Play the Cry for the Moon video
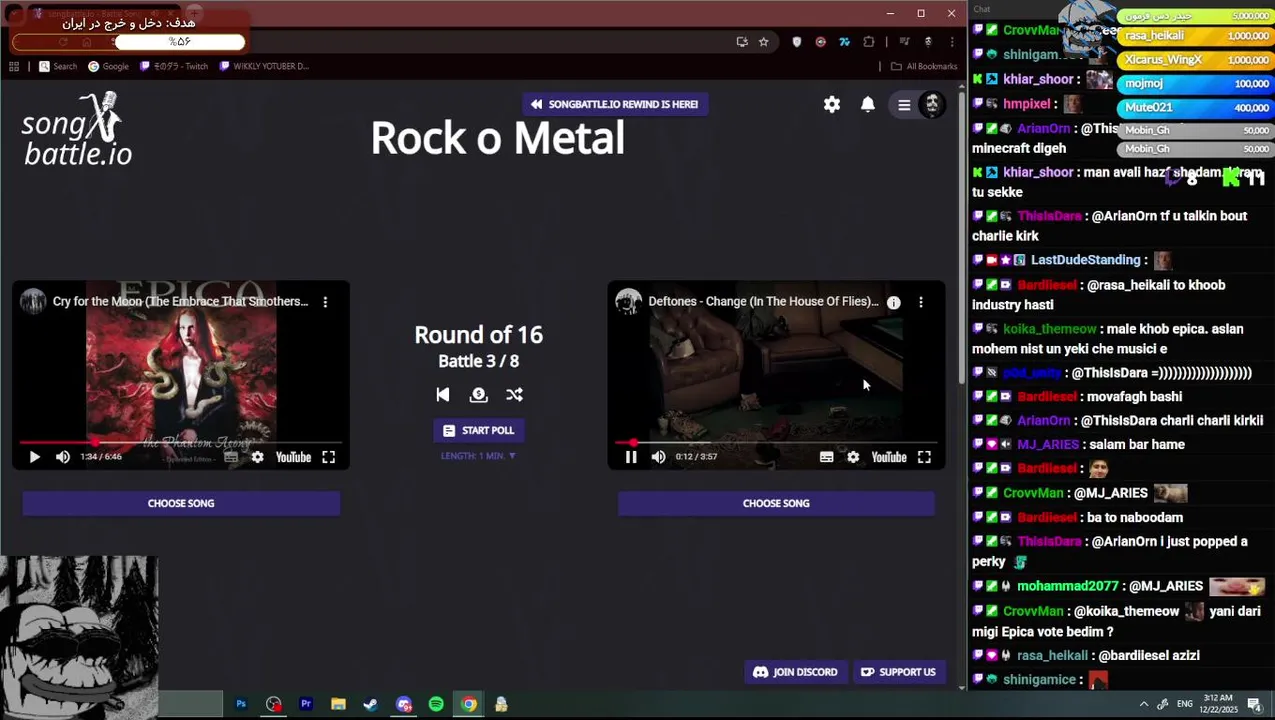Screen dimensions: 1275x720 (34, 457)
